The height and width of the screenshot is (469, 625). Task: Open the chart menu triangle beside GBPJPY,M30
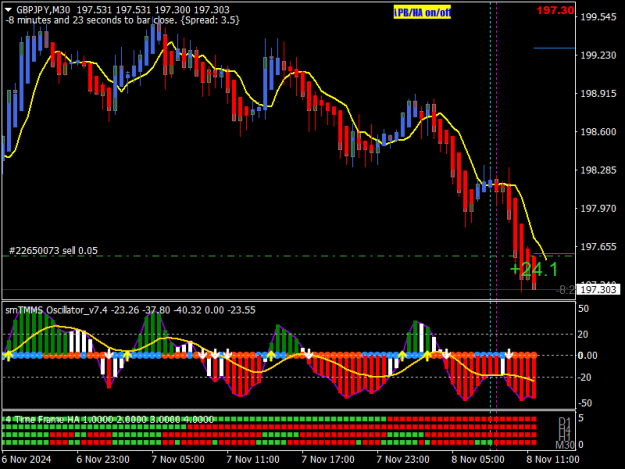pyautogui.click(x=8, y=10)
